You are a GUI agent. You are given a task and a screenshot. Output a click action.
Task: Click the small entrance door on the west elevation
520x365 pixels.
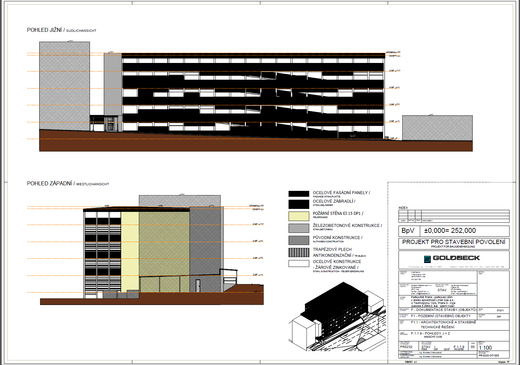pos(198,286)
